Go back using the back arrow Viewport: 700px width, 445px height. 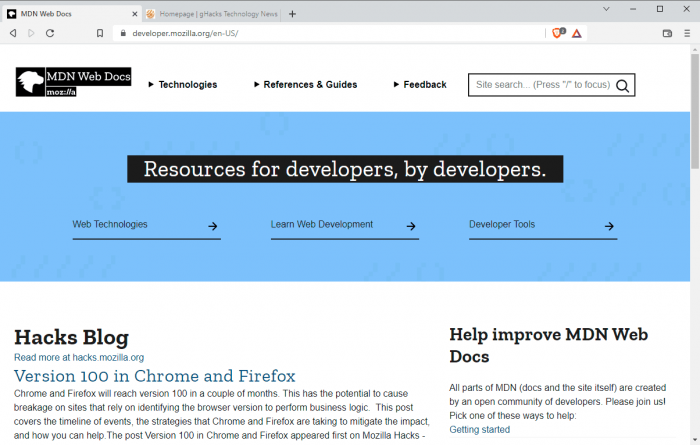[13, 33]
